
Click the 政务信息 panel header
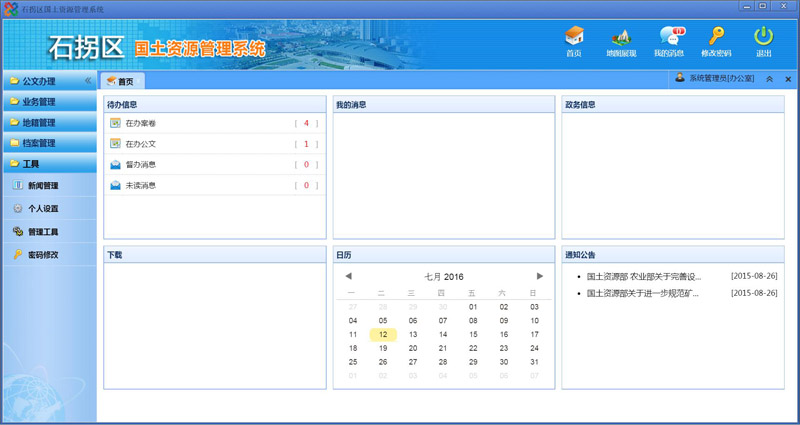click(x=673, y=105)
